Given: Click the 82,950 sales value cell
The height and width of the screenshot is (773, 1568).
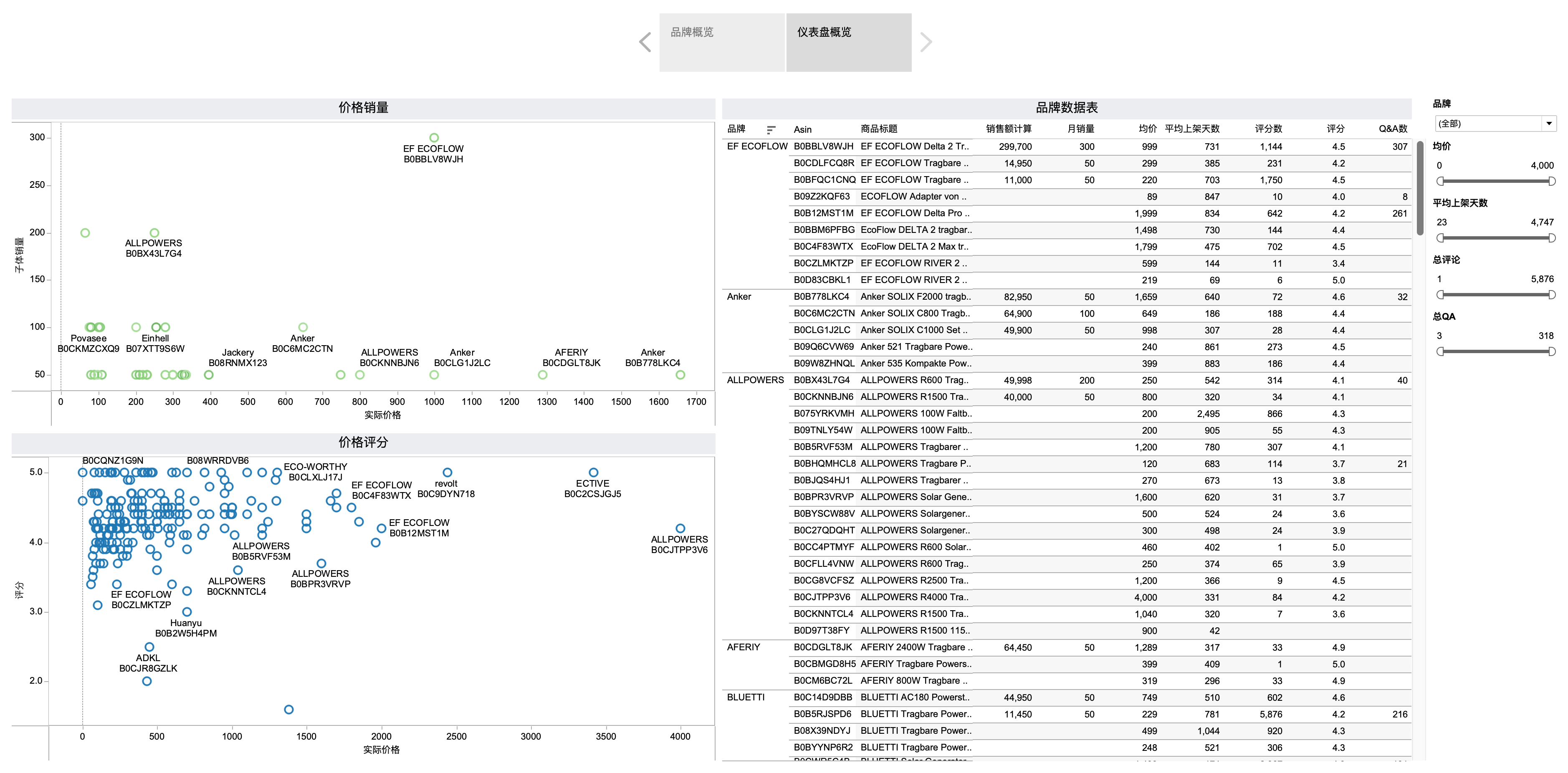Looking at the screenshot, I should pyautogui.click(x=1018, y=297).
